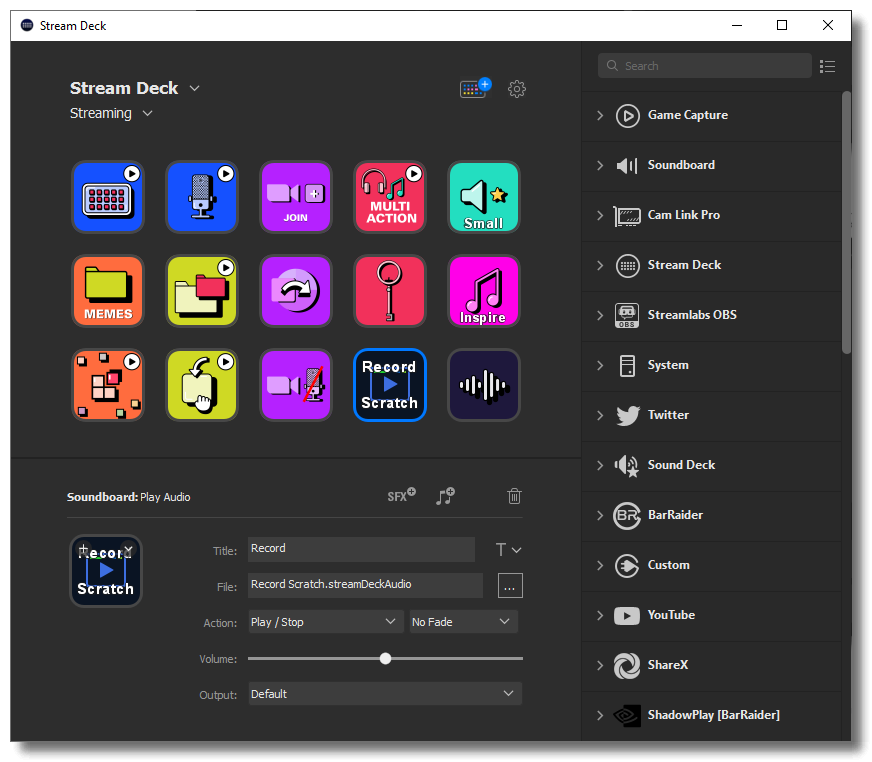Browse for audio file with ellipsis button
This screenshot has height=762, width=872.
coord(510,586)
